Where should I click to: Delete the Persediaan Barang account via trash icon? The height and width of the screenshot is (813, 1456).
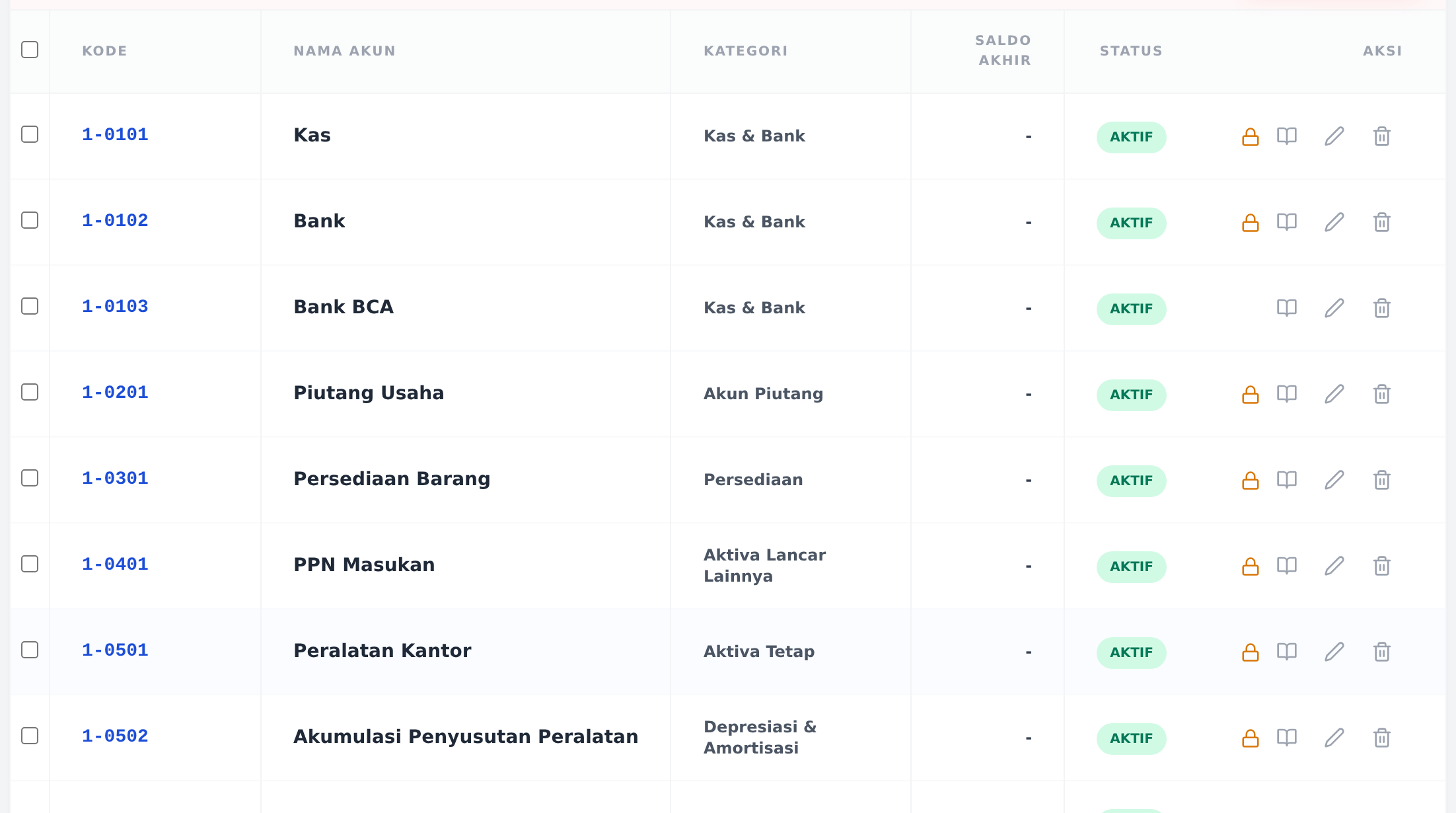[x=1381, y=480]
